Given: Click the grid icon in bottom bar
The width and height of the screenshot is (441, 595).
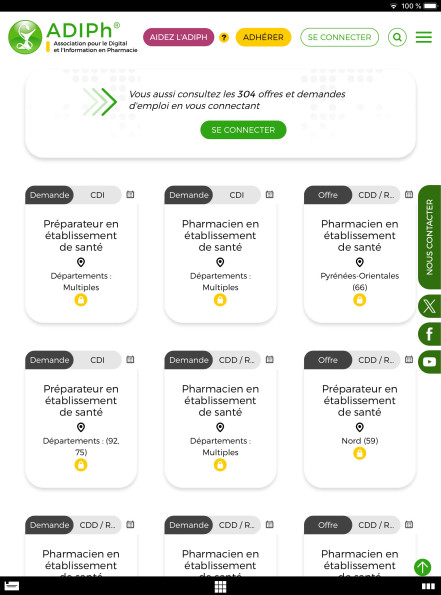Looking at the screenshot, I should [220, 586].
